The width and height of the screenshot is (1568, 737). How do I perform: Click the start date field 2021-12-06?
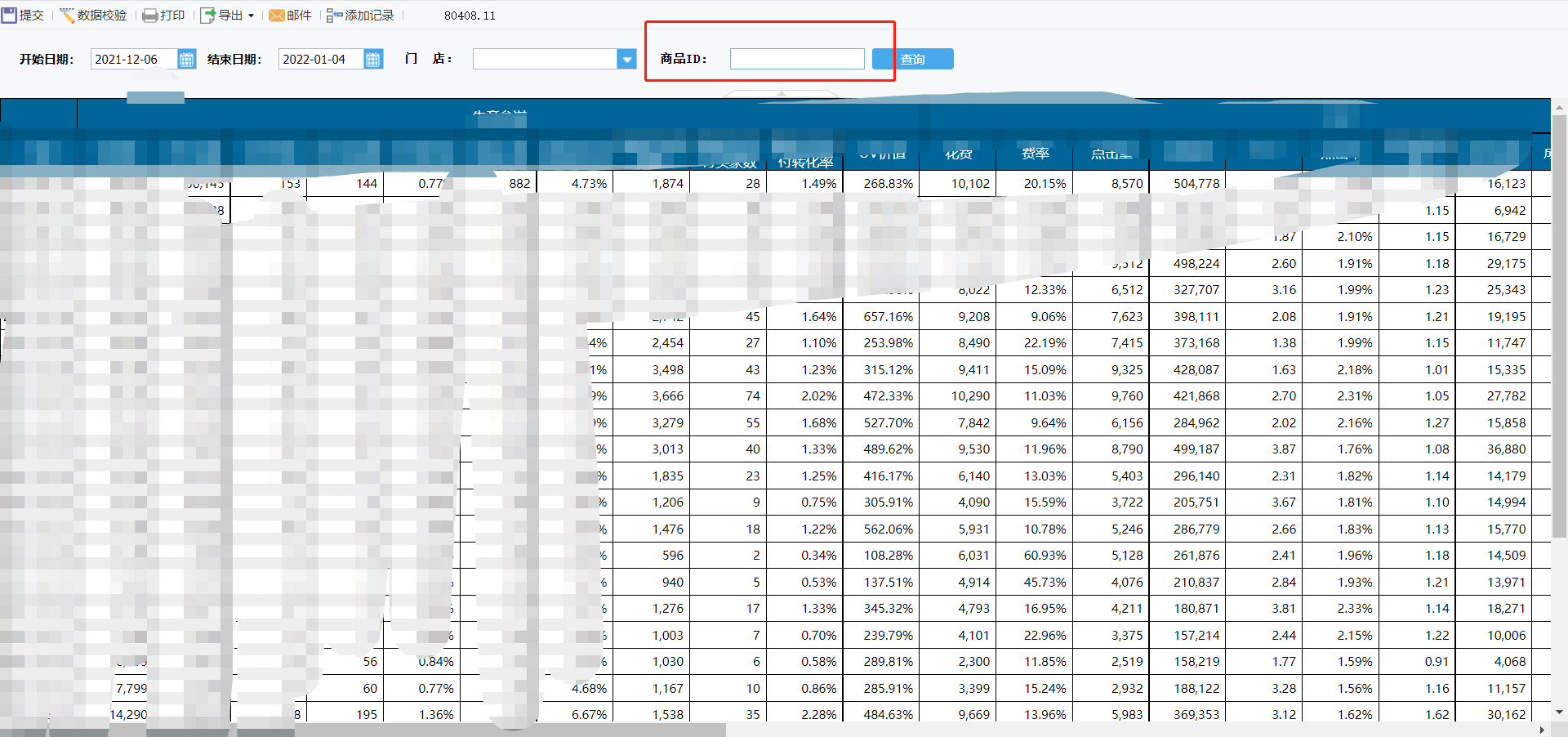(x=133, y=59)
